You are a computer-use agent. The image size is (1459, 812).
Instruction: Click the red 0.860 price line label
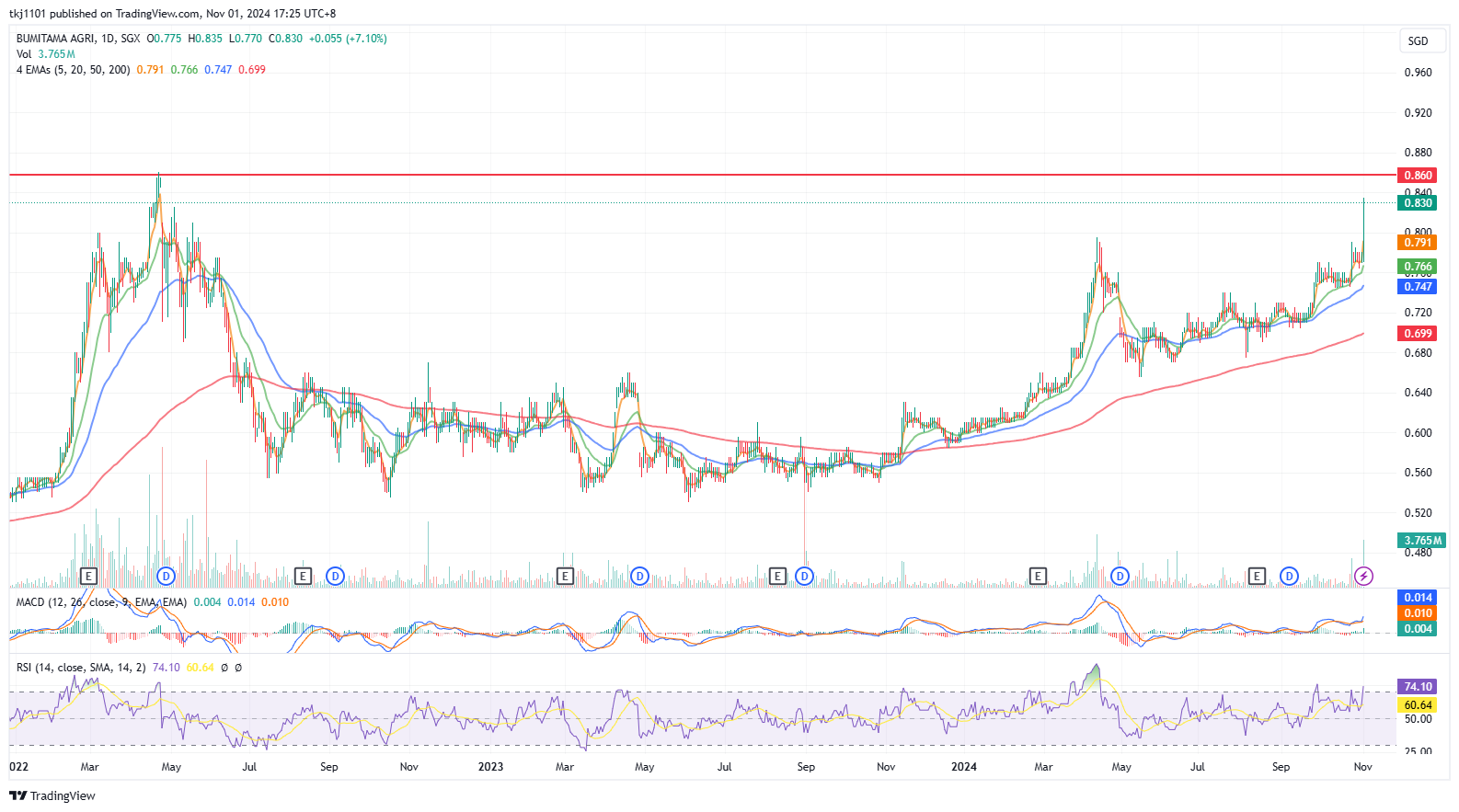(1418, 175)
